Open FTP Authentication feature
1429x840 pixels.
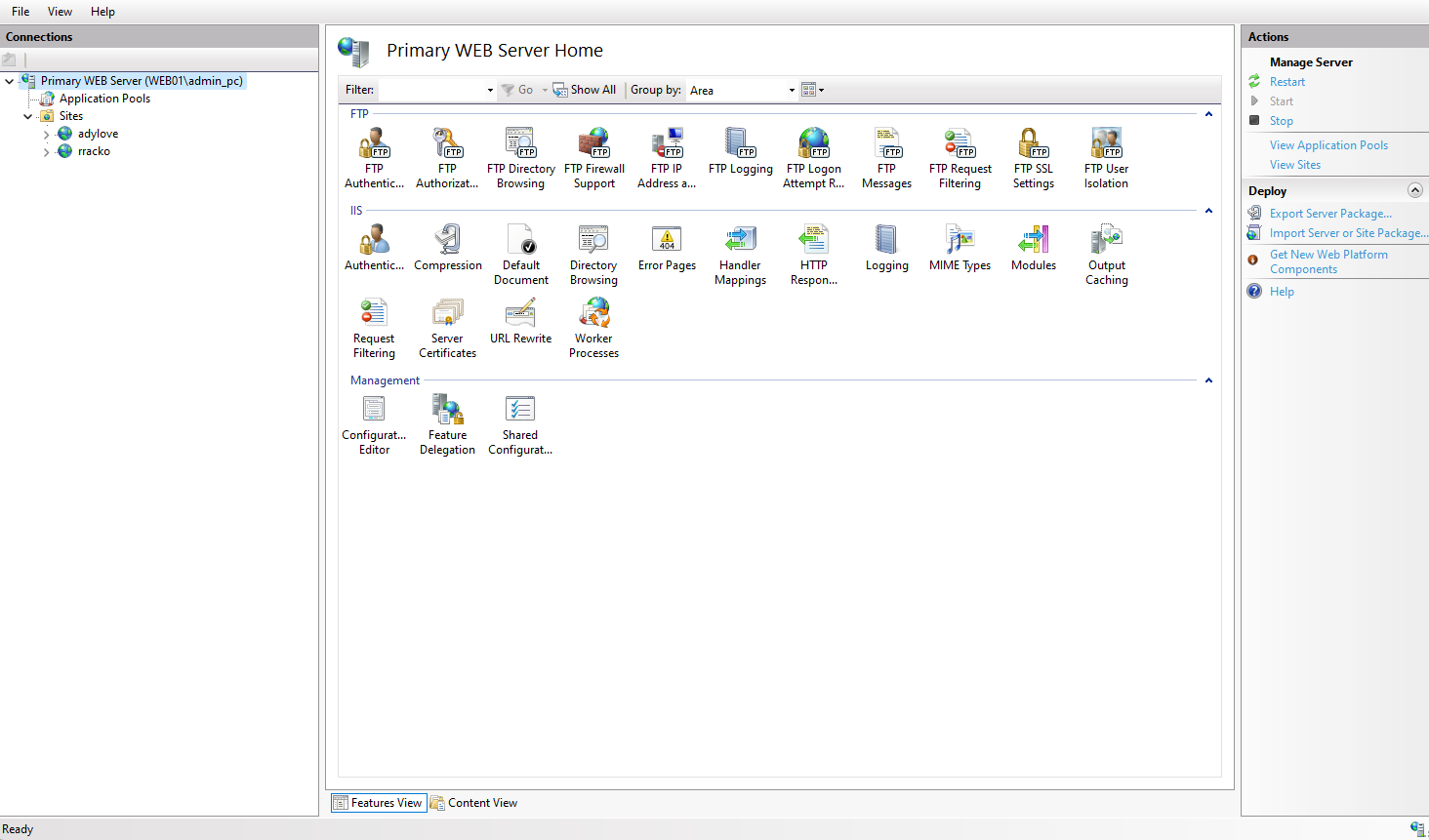tap(374, 158)
